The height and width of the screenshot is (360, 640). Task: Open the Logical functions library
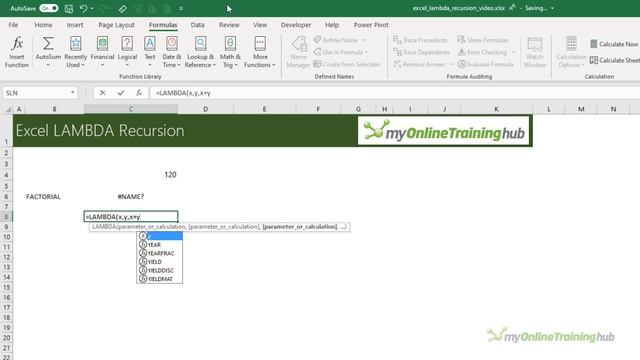[x=127, y=51]
